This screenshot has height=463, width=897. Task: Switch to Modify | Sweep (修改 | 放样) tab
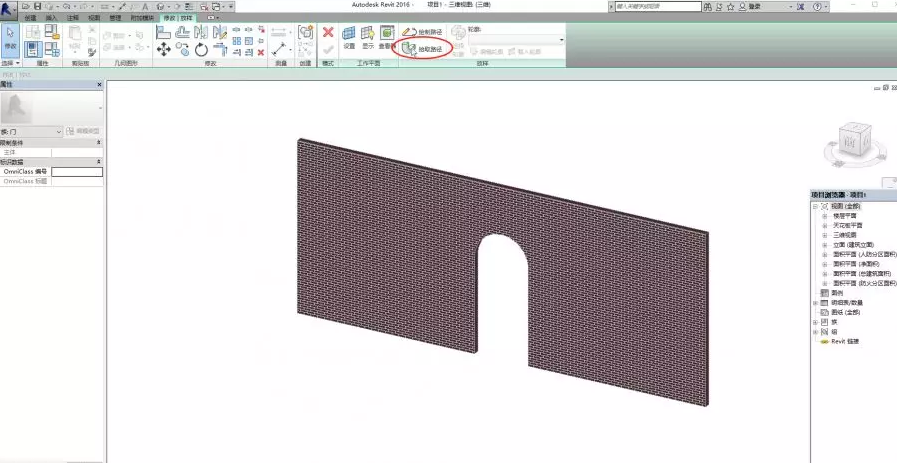[178, 18]
